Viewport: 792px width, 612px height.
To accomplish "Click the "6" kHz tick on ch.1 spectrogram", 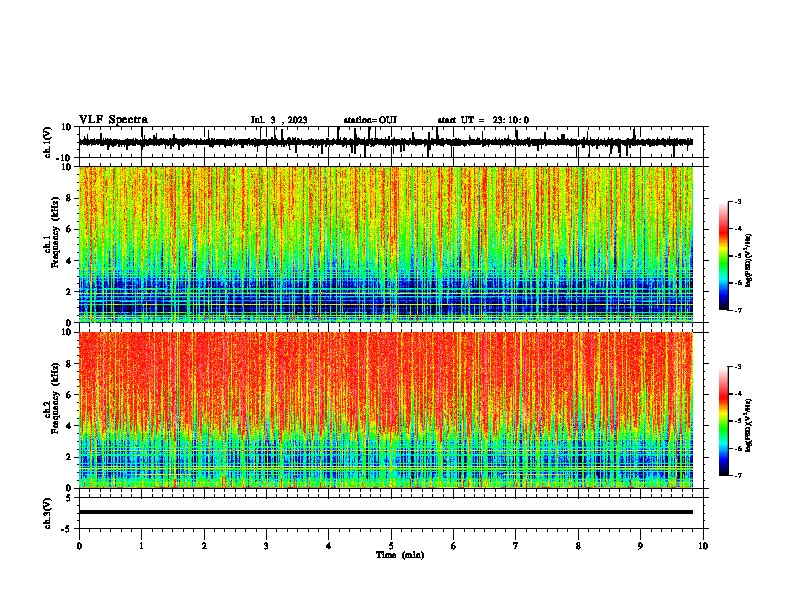I will click(69, 229).
